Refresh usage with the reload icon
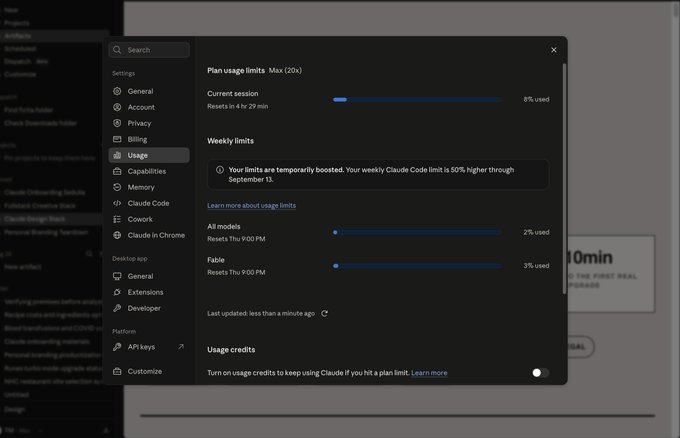Screen dimensions: 680x438 pos(324,314)
